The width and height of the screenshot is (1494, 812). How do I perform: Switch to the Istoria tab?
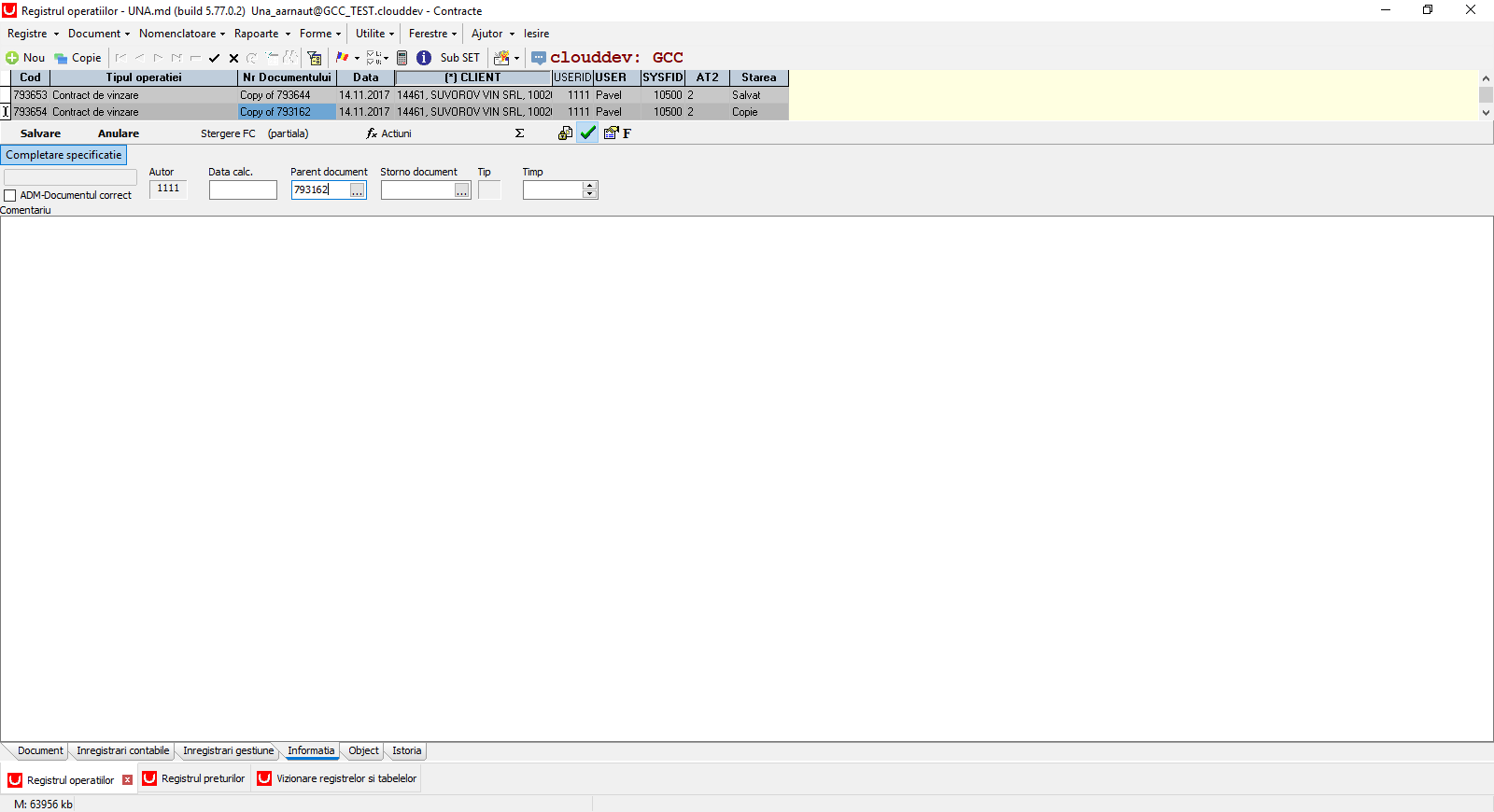pyautogui.click(x=406, y=750)
